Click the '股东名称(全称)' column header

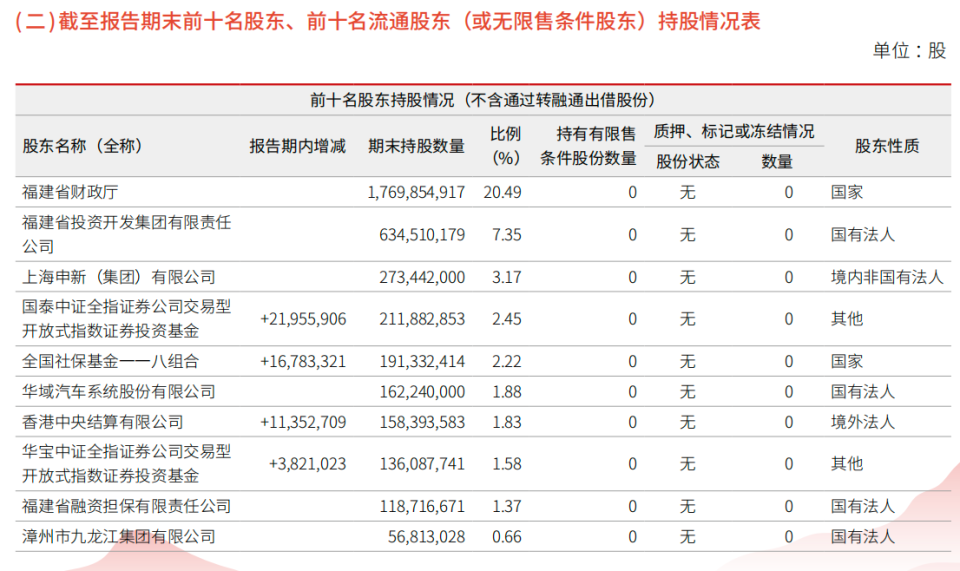83,146
